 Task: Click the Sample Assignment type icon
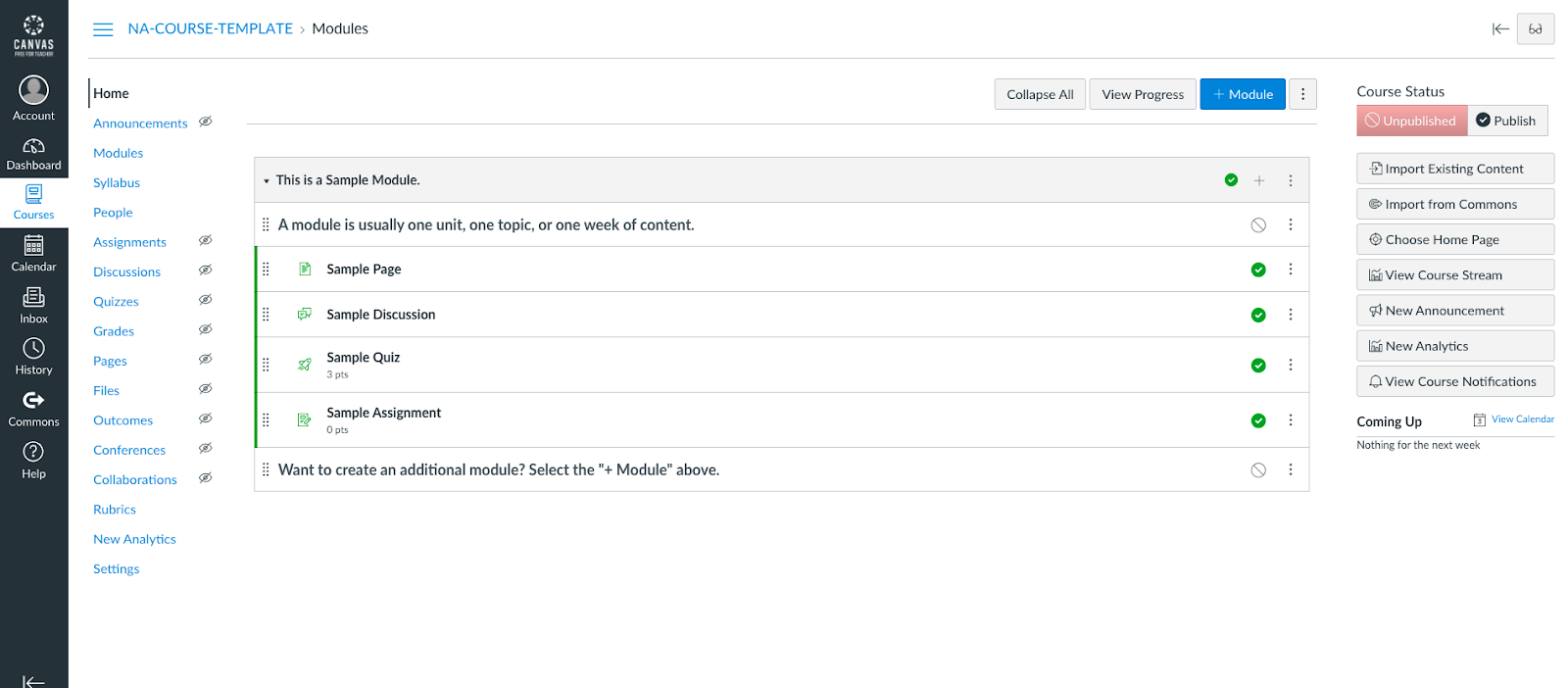[305, 419]
